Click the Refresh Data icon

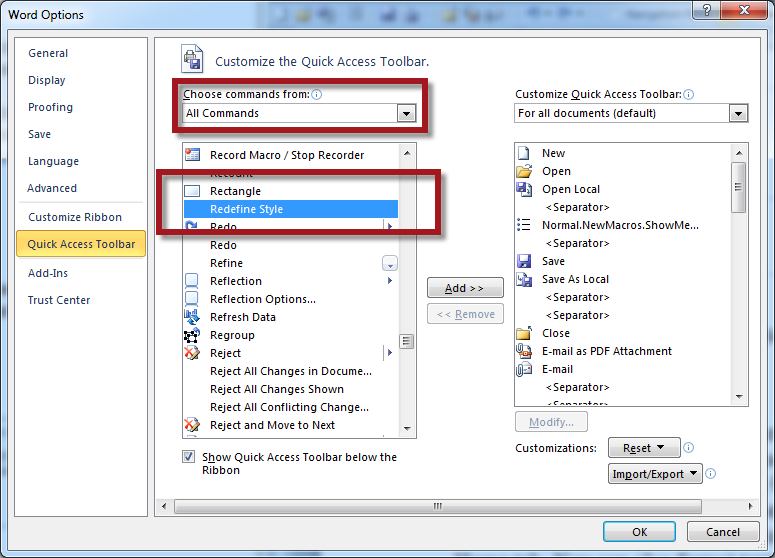[x=192, y=317]
